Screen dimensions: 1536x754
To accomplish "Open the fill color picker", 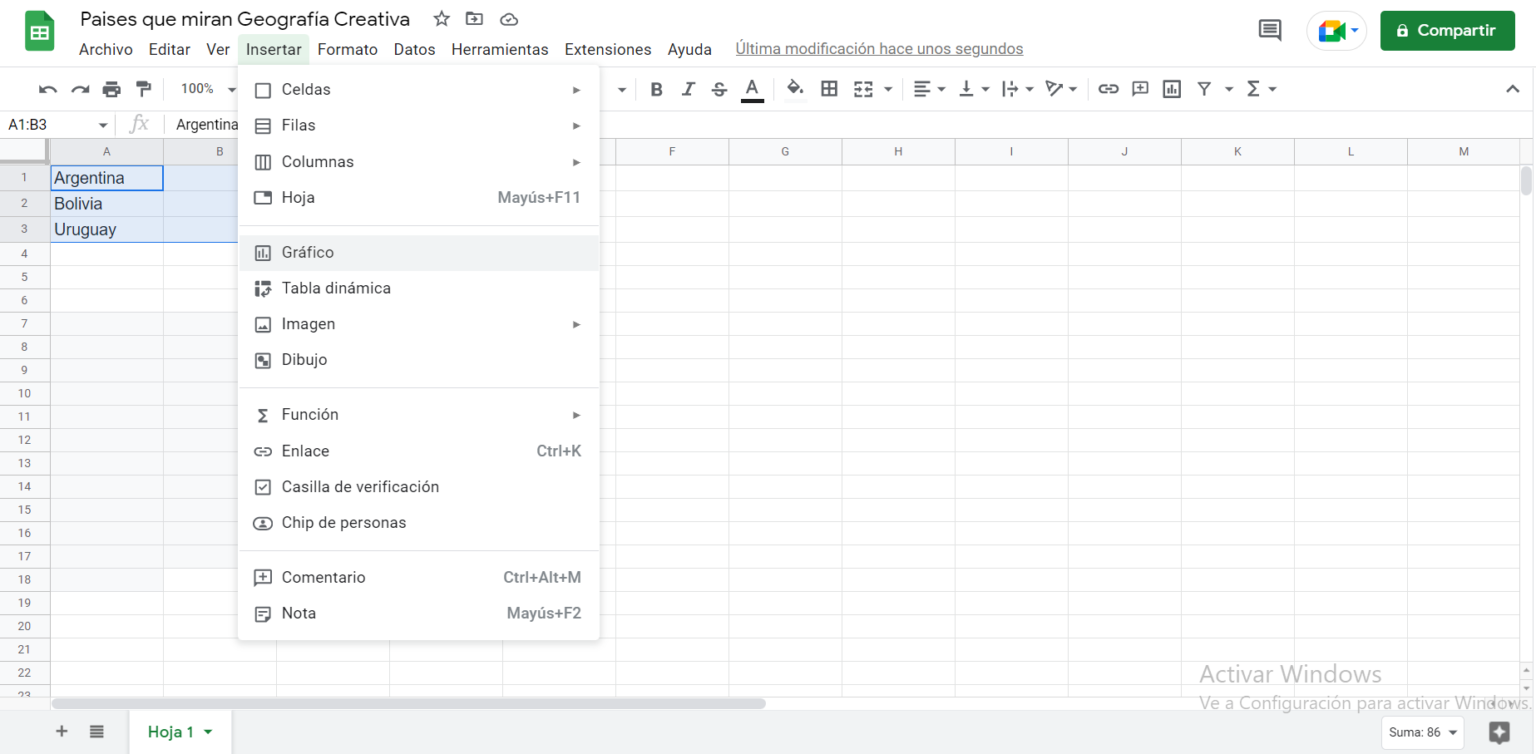I will click(794, 88).
